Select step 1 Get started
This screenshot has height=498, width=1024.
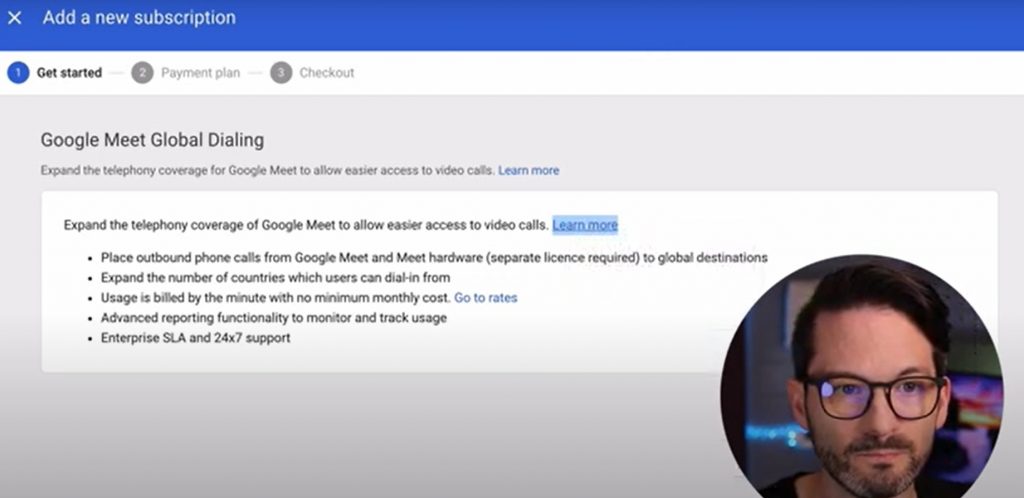tap(55, 72)
